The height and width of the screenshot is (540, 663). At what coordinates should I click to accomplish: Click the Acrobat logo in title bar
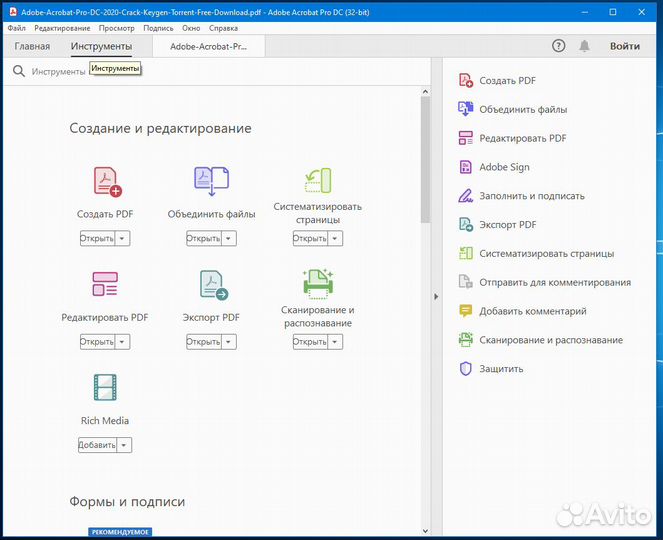[12, 12]
